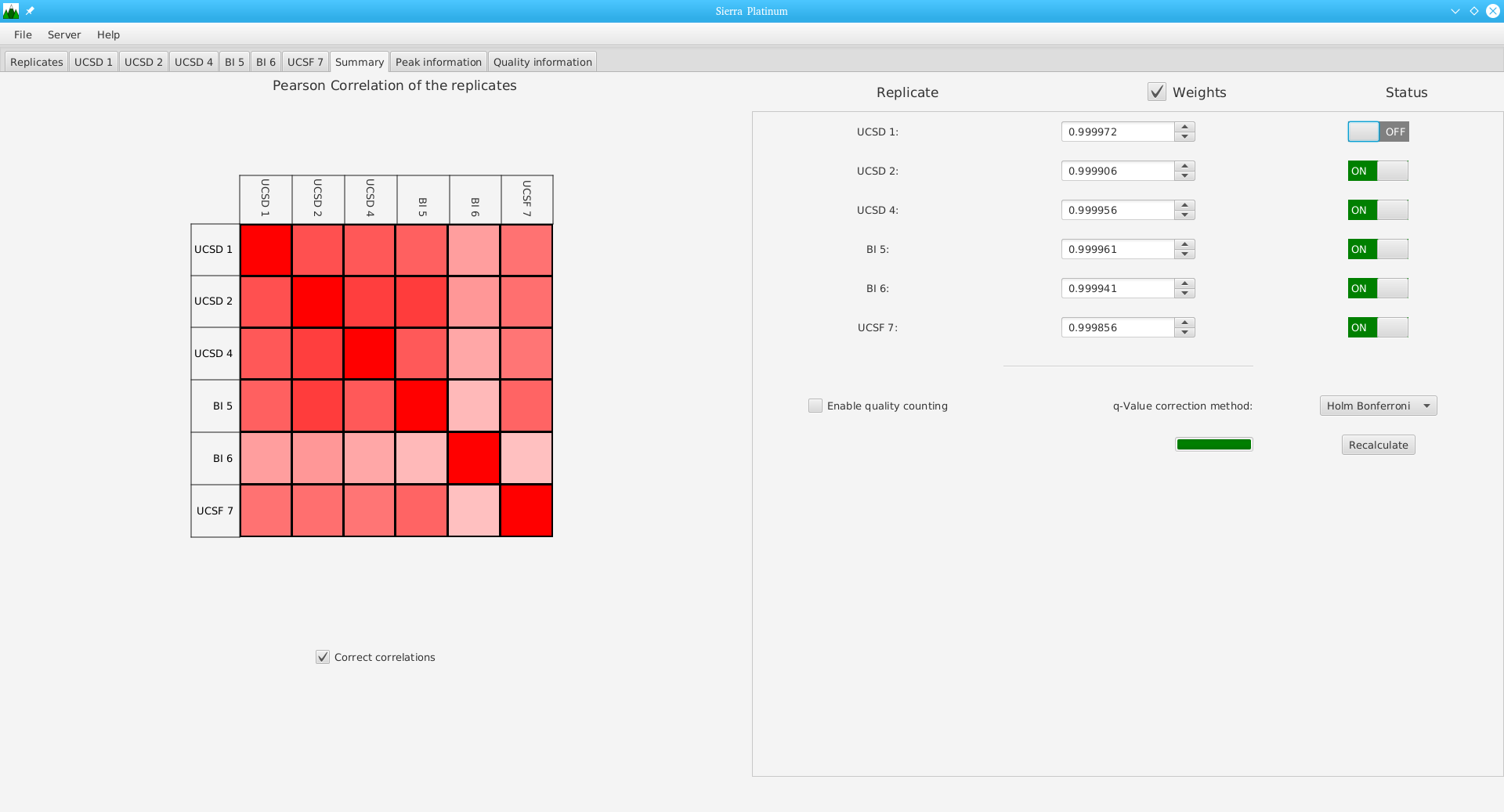The height and width of the screenshot is (812, 1504).
Task: Open the q-Value correction method dropdown
Action: 1378,406
